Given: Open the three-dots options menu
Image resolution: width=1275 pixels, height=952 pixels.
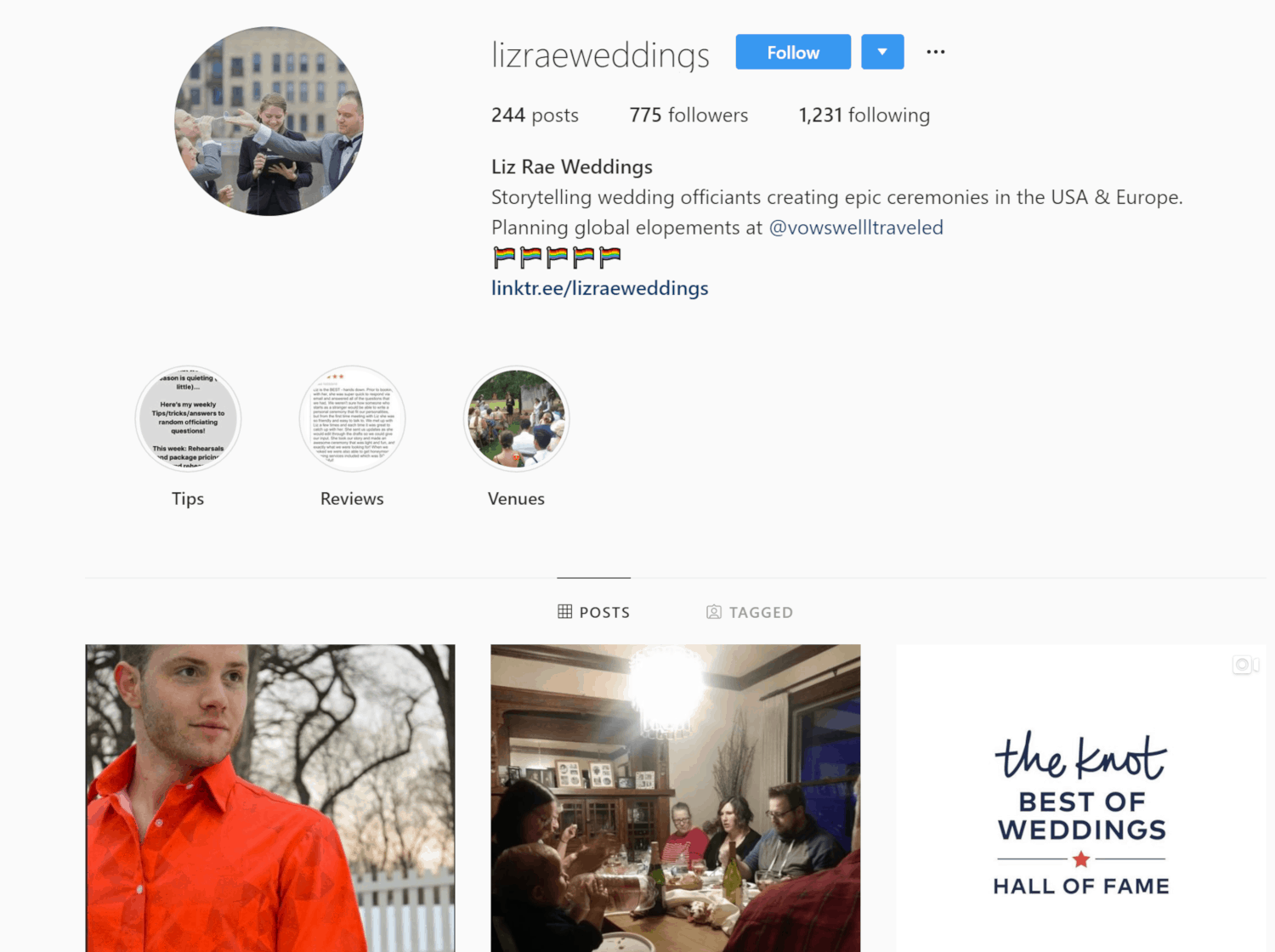Looking at the screenshot, I should click(x=936, y=52).
